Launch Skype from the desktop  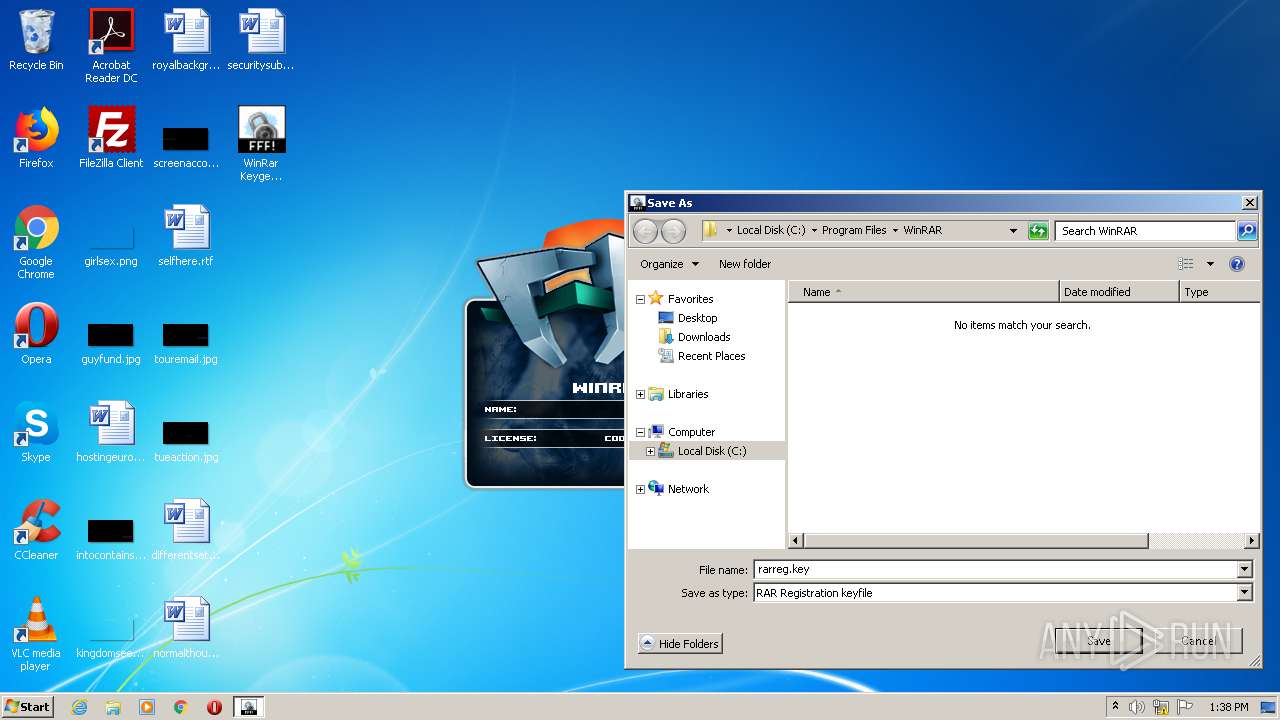point(36,432)
